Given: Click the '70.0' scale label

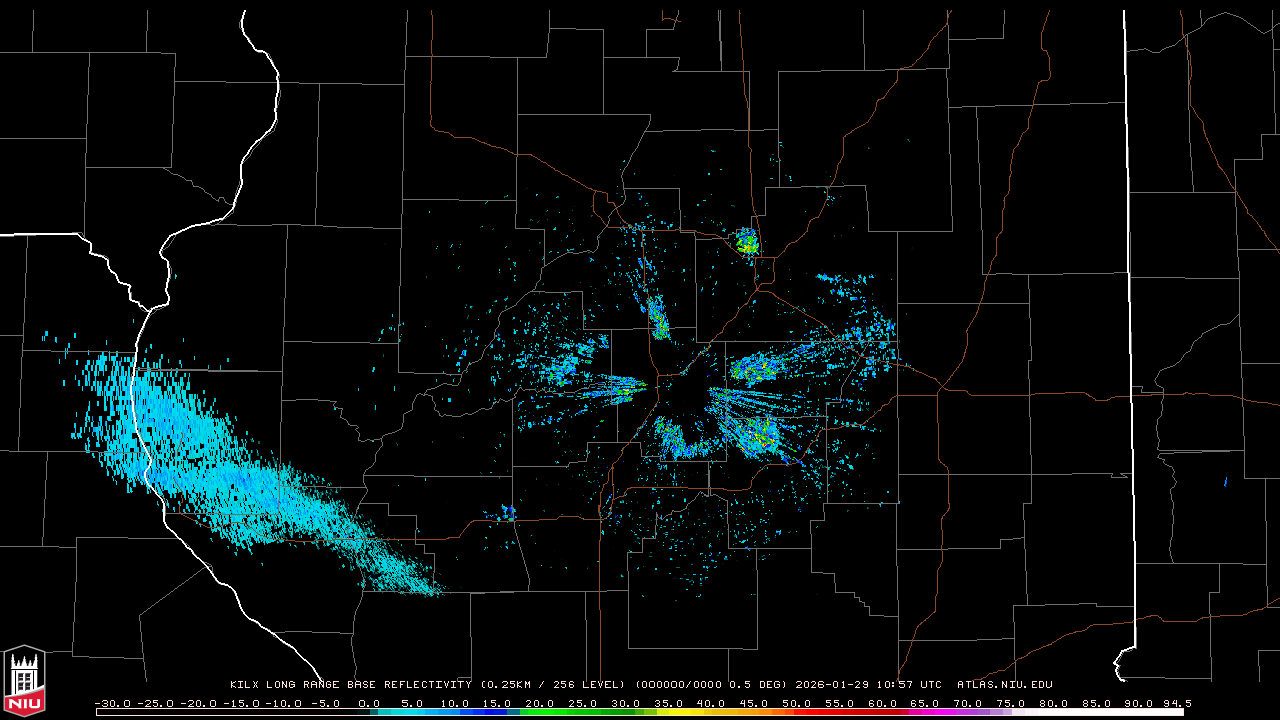Looking at the screenshot, I should pyautogui.click(x=969, y=703).
